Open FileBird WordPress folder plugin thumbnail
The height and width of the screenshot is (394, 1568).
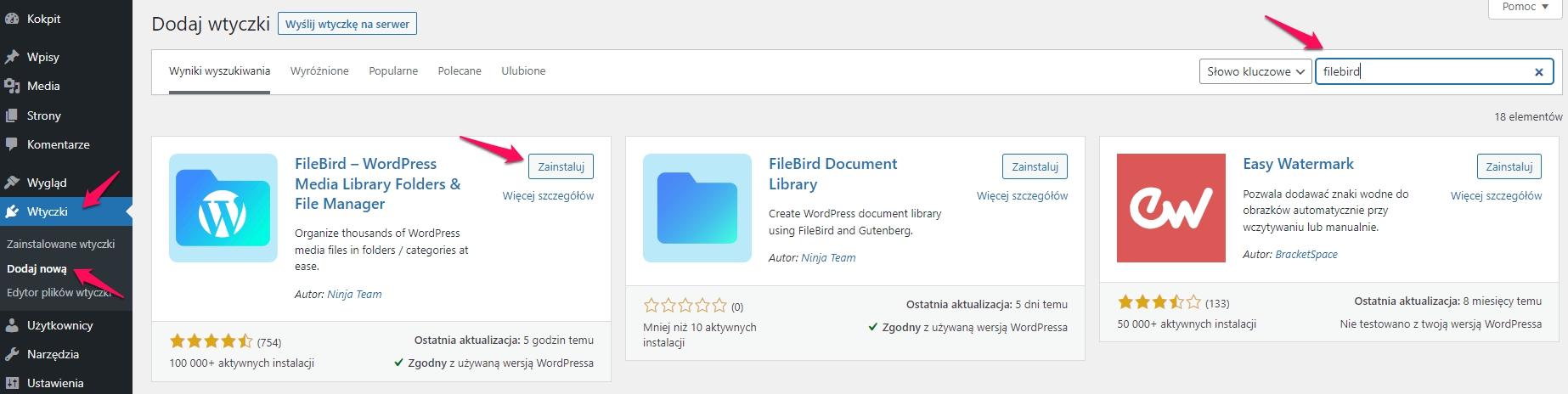coord(223,208)
